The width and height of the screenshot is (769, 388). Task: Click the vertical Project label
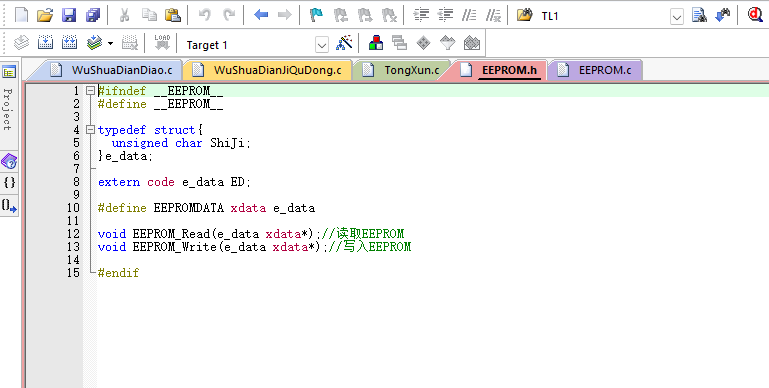pos(7,109)
